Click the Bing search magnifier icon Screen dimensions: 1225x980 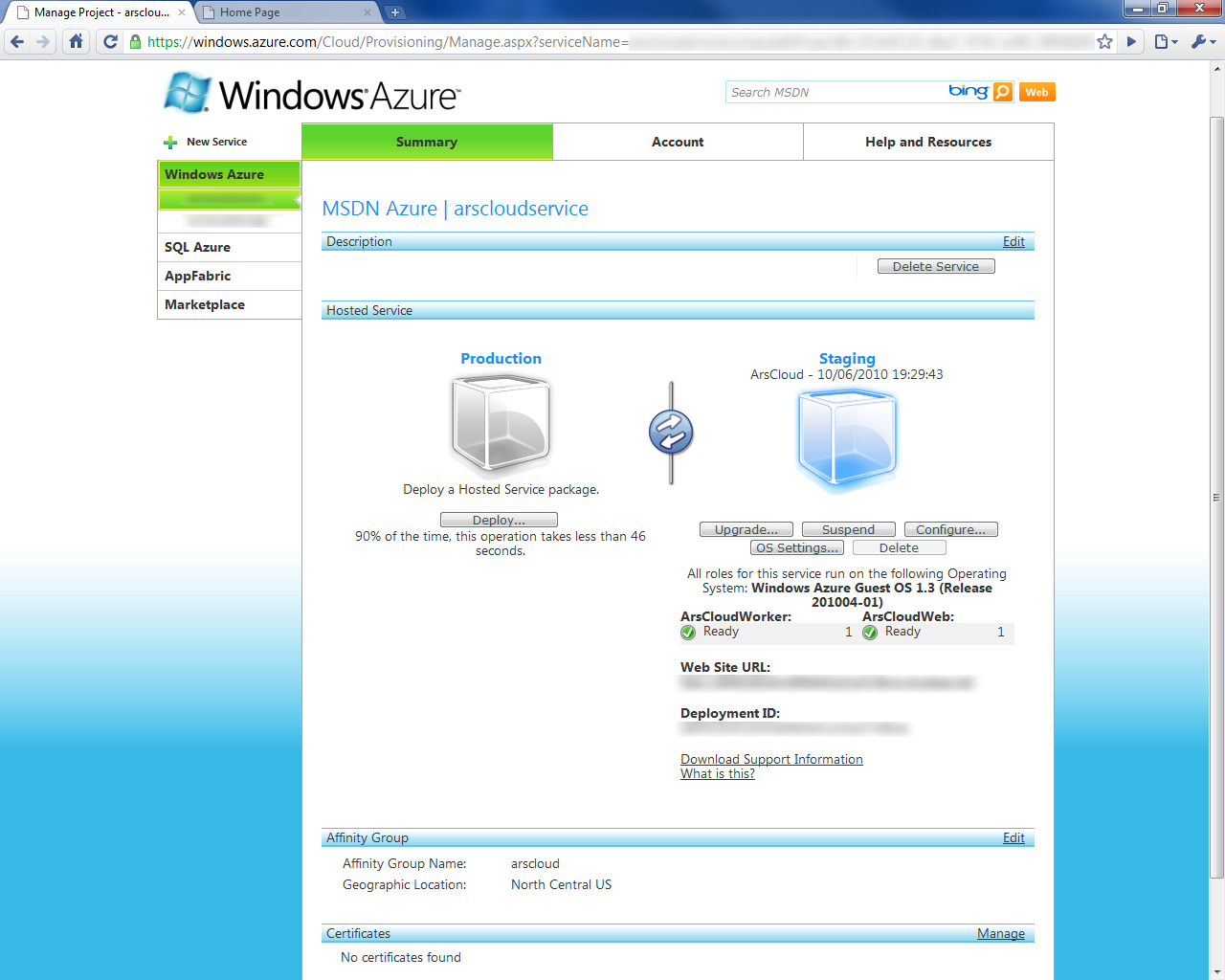pos(1001,91)
